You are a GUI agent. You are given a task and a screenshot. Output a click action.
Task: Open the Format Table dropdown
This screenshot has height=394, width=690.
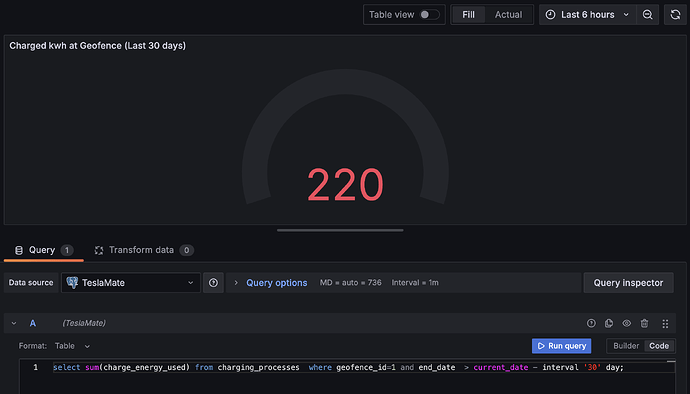click(73, 346)
